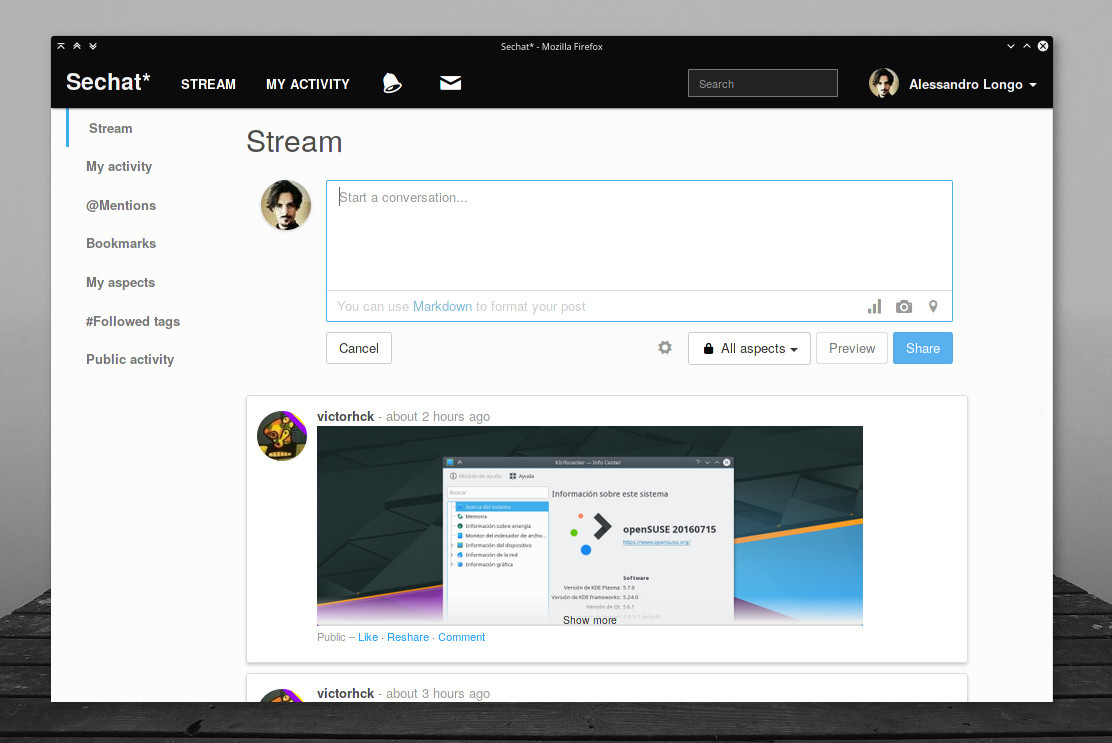
Task: Open the about 2 hours ago timestamp
Action: pyautogui.click(x=438, y=416)
